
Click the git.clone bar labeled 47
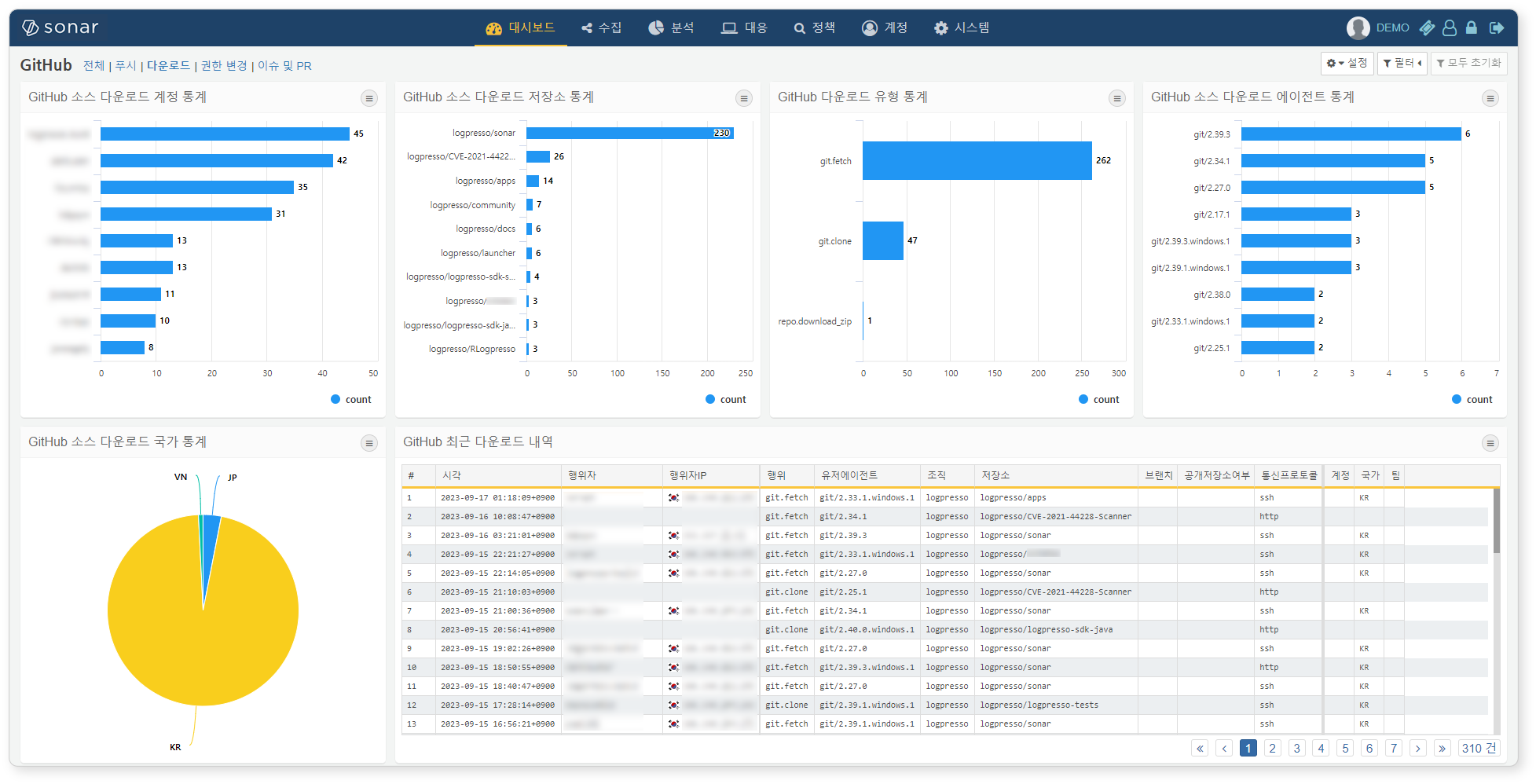coord(883,240)
